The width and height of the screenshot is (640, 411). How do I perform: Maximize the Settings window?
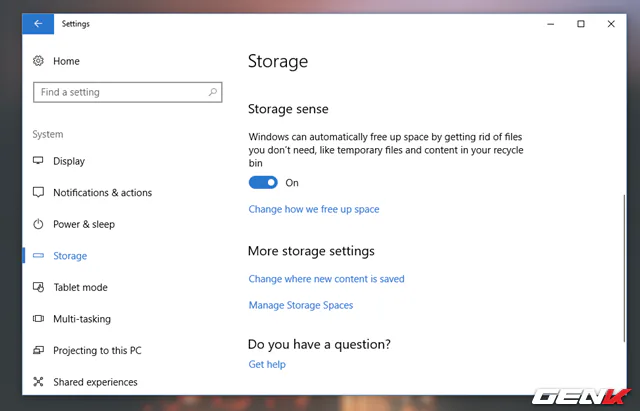581,24
